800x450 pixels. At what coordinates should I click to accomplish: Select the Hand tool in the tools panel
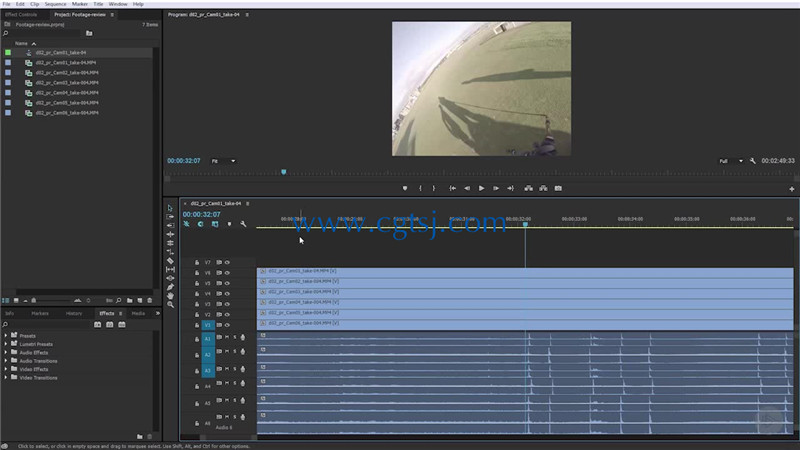[170, 295]
